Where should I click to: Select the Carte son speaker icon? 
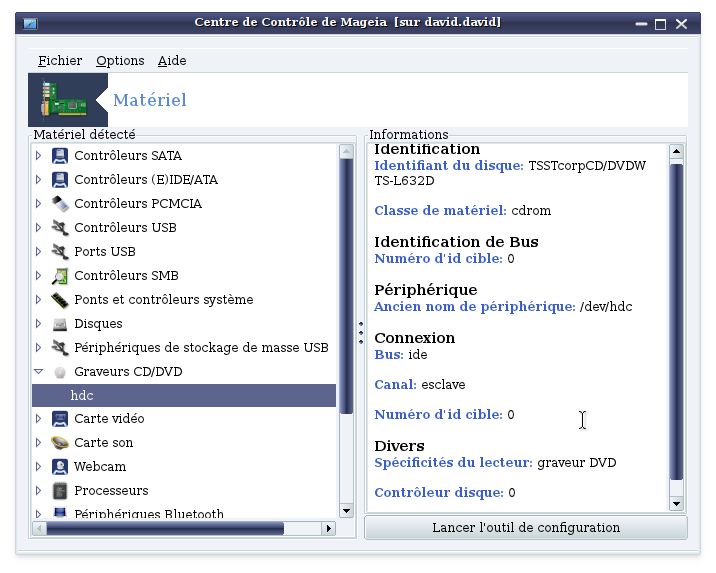(x=60, y=443)
